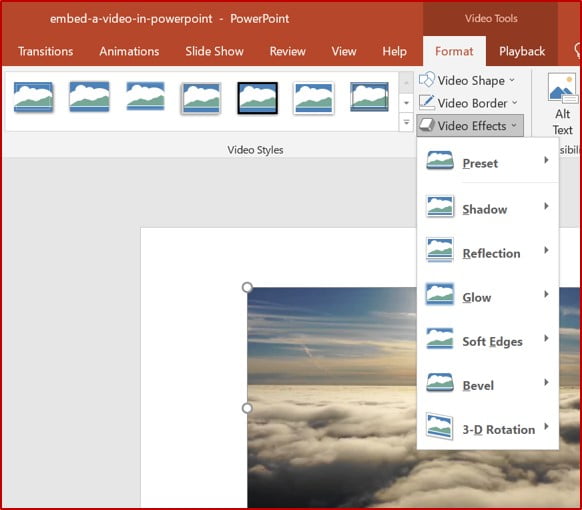Apply the first video style thumbnail

click(33, 97)
